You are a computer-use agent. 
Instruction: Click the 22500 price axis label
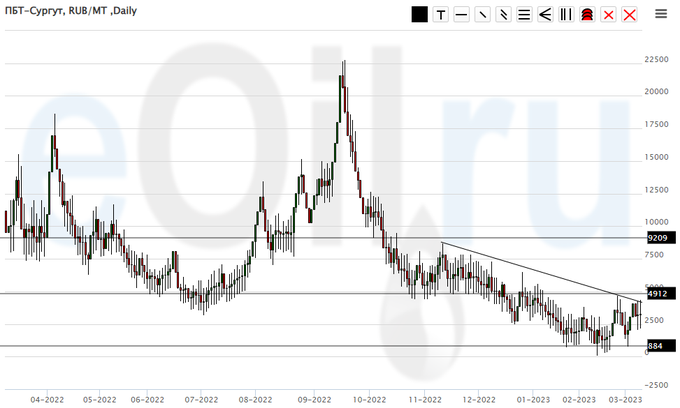pyautogui.click(x=656, y=59)
